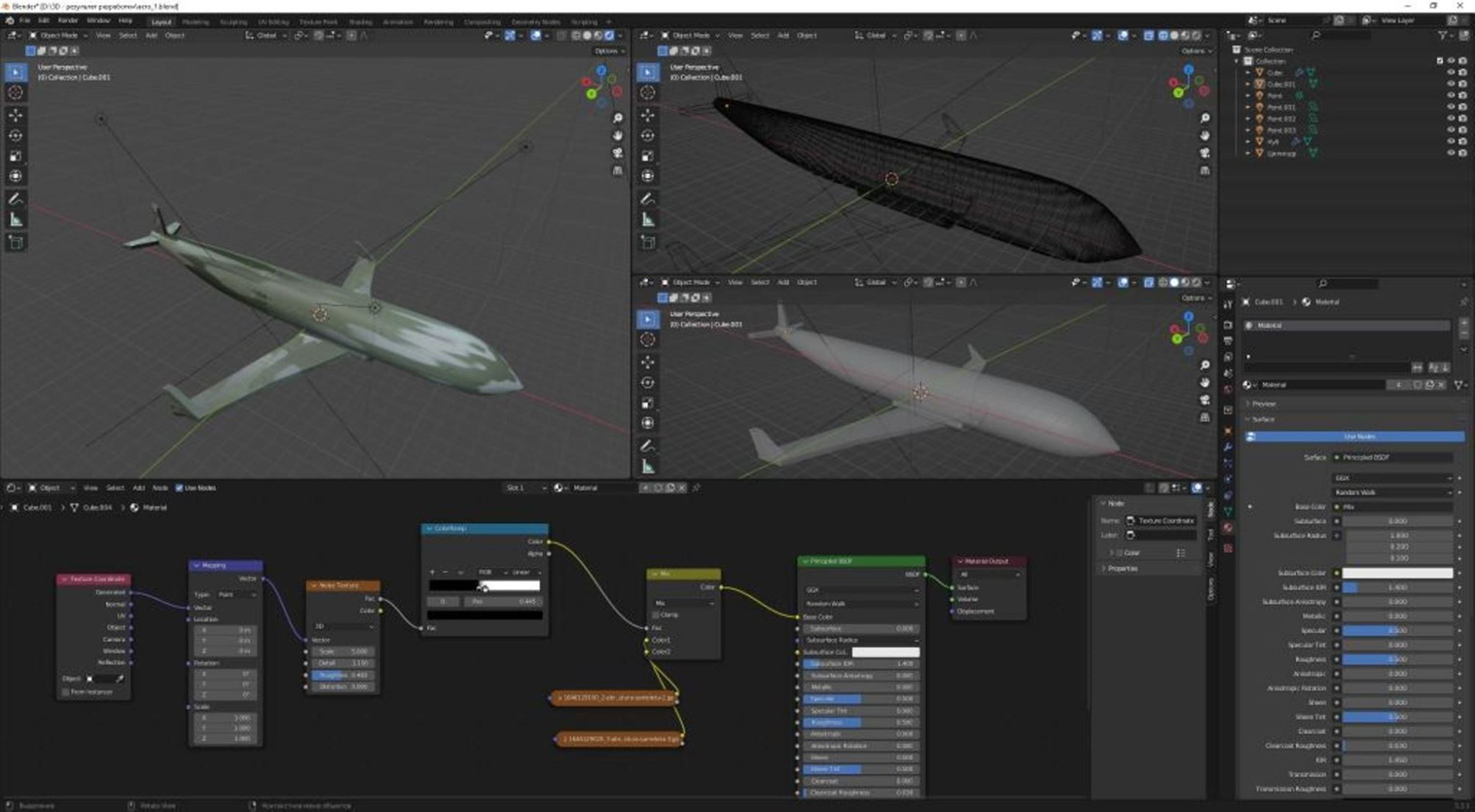Open Object Mode dropdown in left viewport
Screen dimensions: 1475x812
[x=58, y=36]
